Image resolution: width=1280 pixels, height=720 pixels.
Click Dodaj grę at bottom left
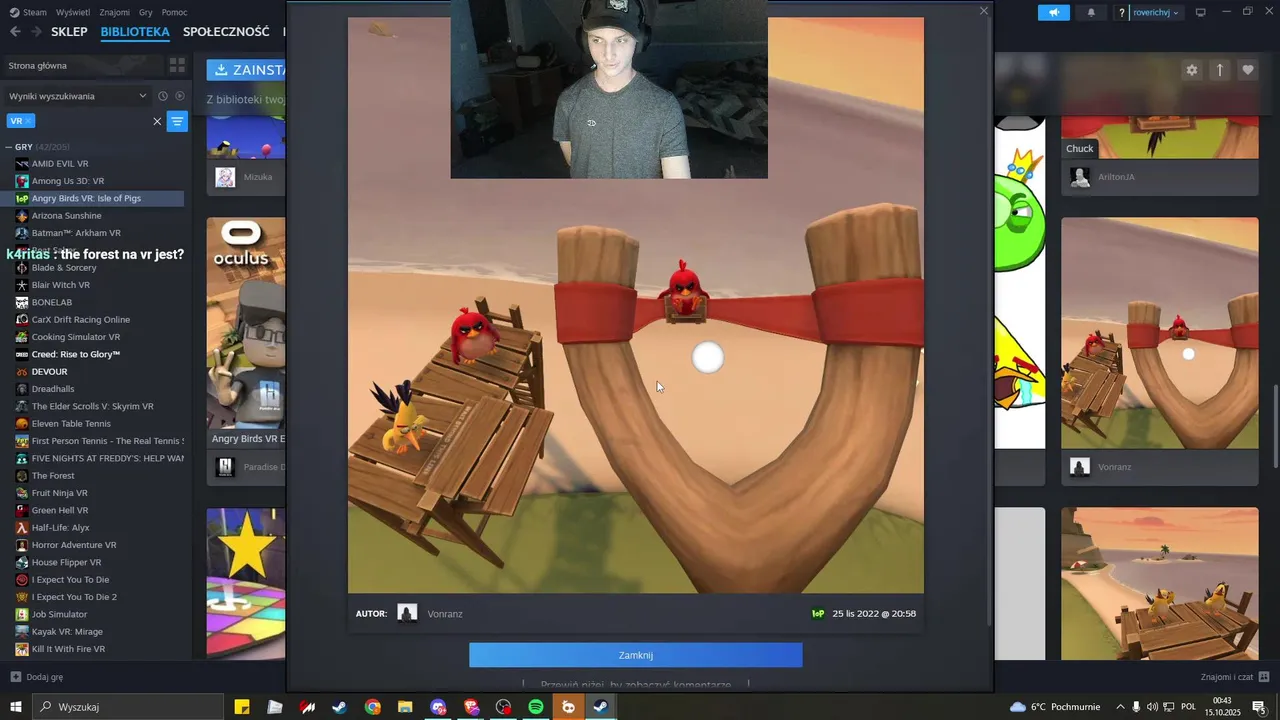37,677
